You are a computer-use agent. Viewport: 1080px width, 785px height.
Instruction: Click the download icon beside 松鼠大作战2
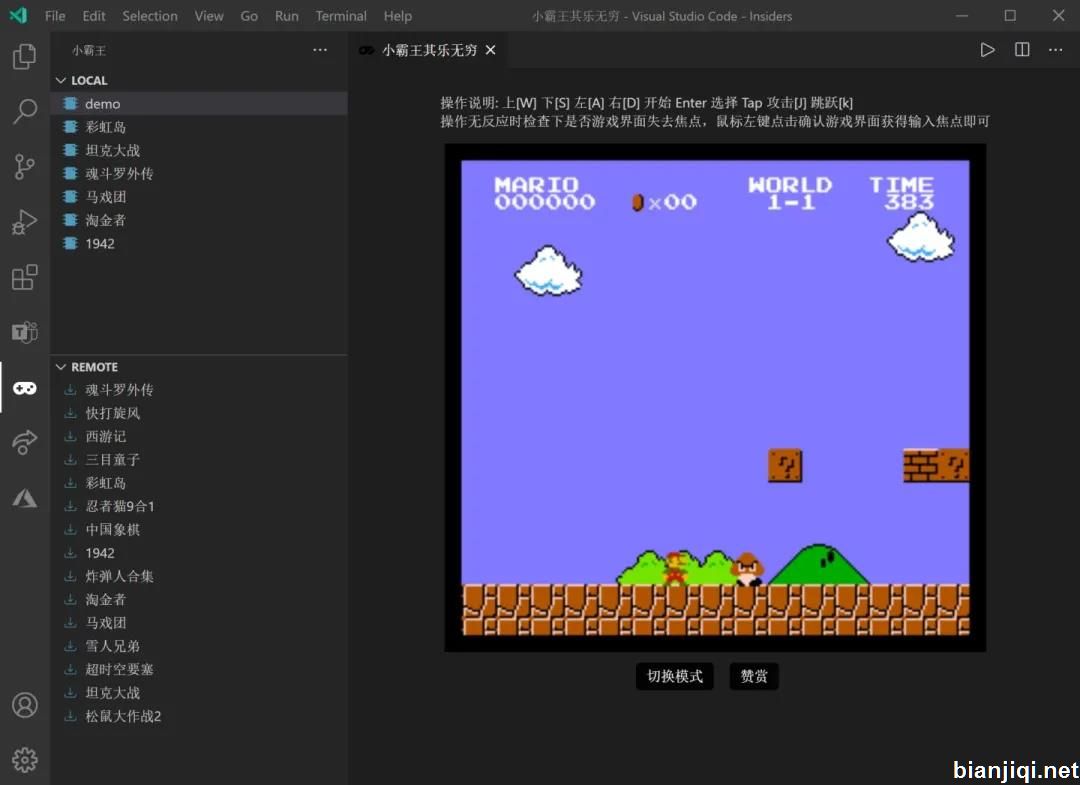pyautogui.click(x=70, y=716)
